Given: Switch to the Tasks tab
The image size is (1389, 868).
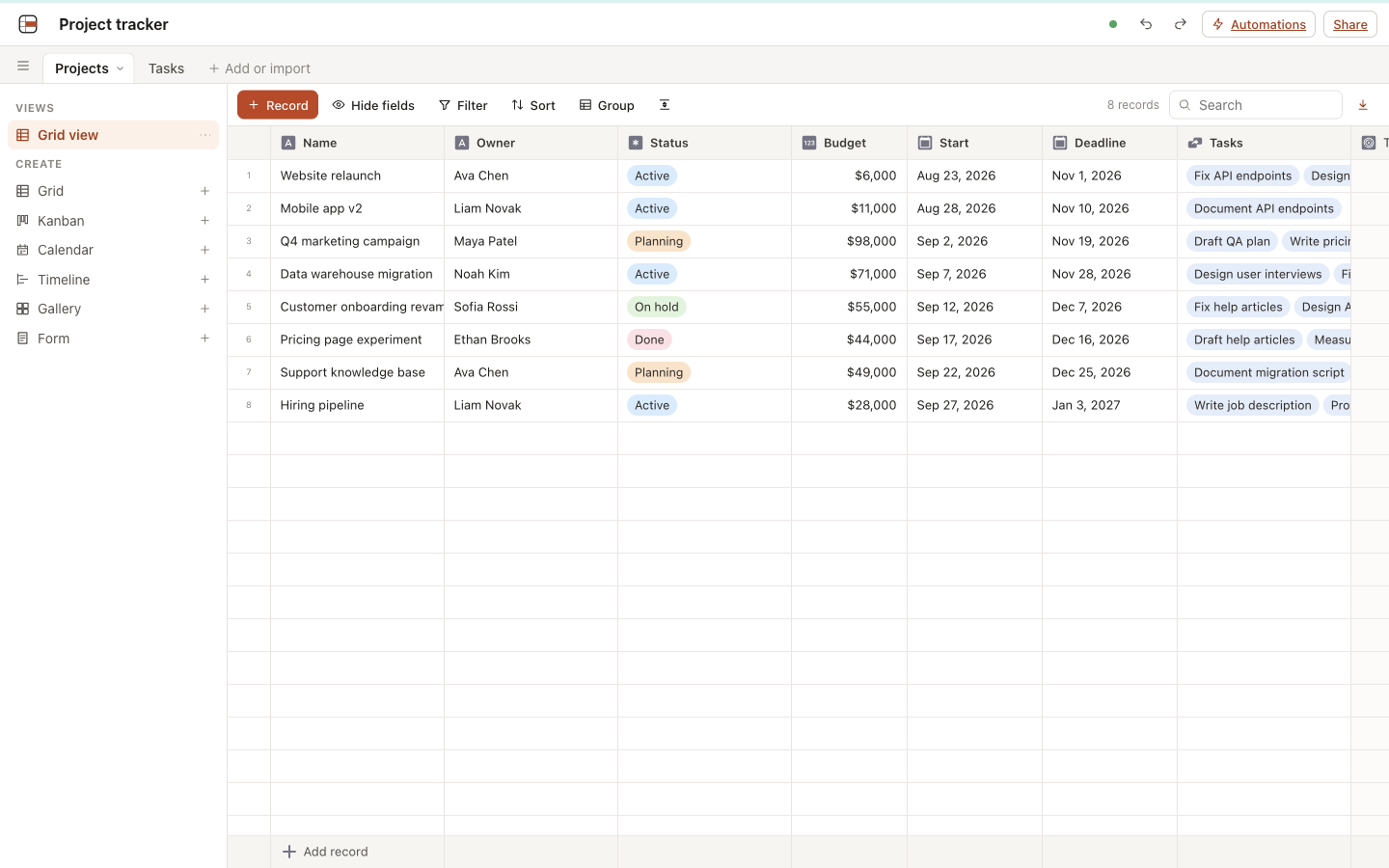Looking at the screenshot, I should [166, 68].
